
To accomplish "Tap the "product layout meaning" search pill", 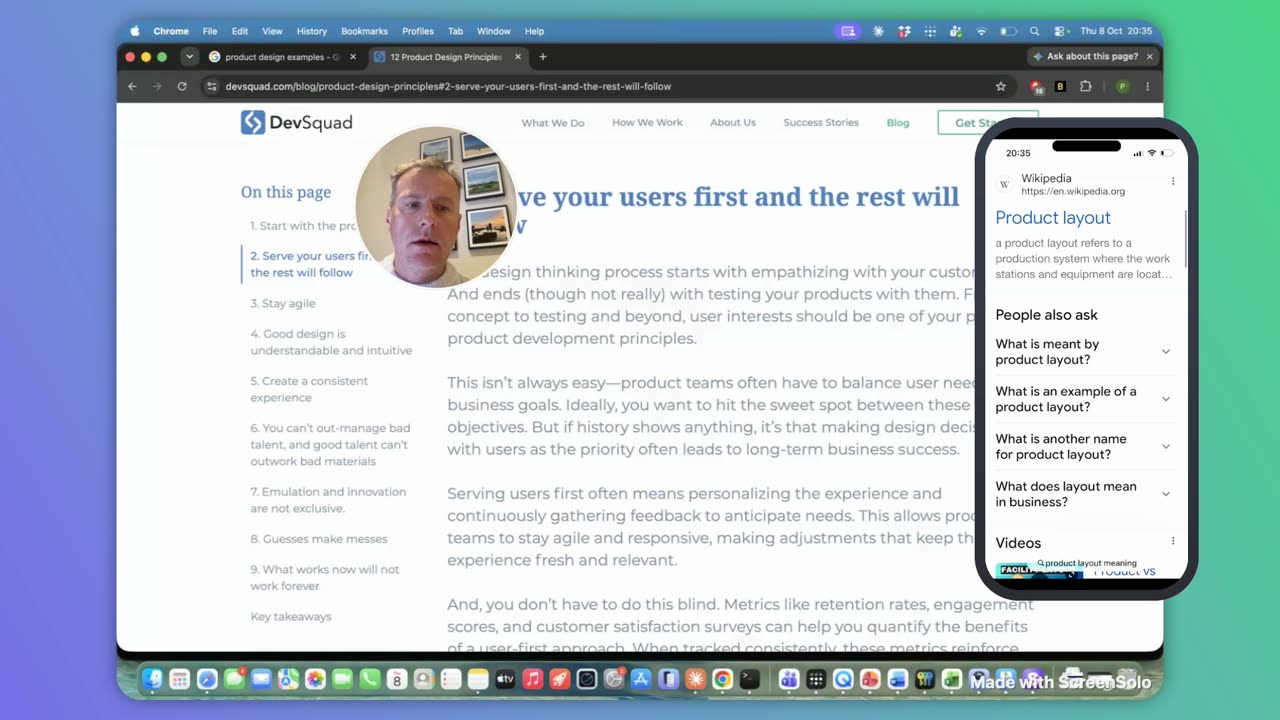I will coord(1087,563).
